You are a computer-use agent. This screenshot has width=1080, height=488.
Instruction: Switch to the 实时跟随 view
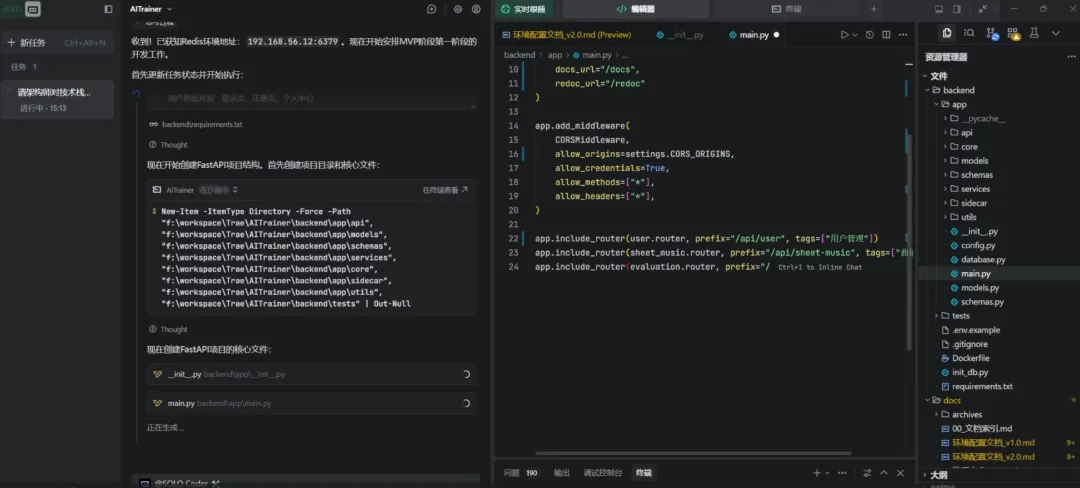[523, 9]
